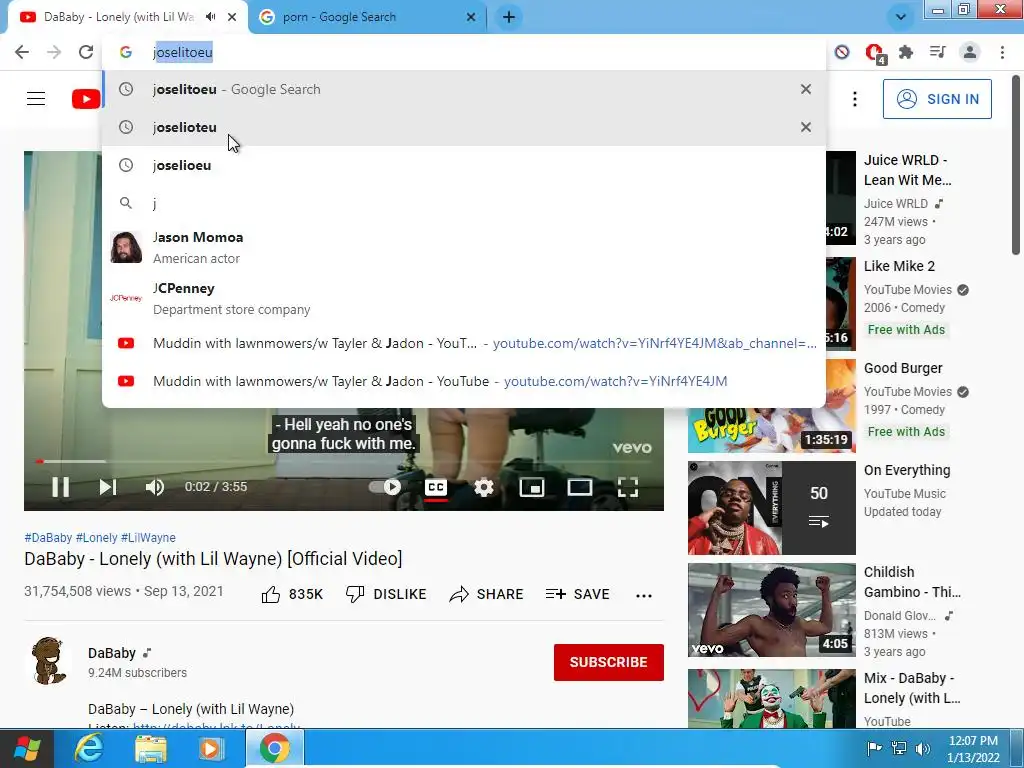Open the DaBaby channel avatar

[x=47, y=661]
